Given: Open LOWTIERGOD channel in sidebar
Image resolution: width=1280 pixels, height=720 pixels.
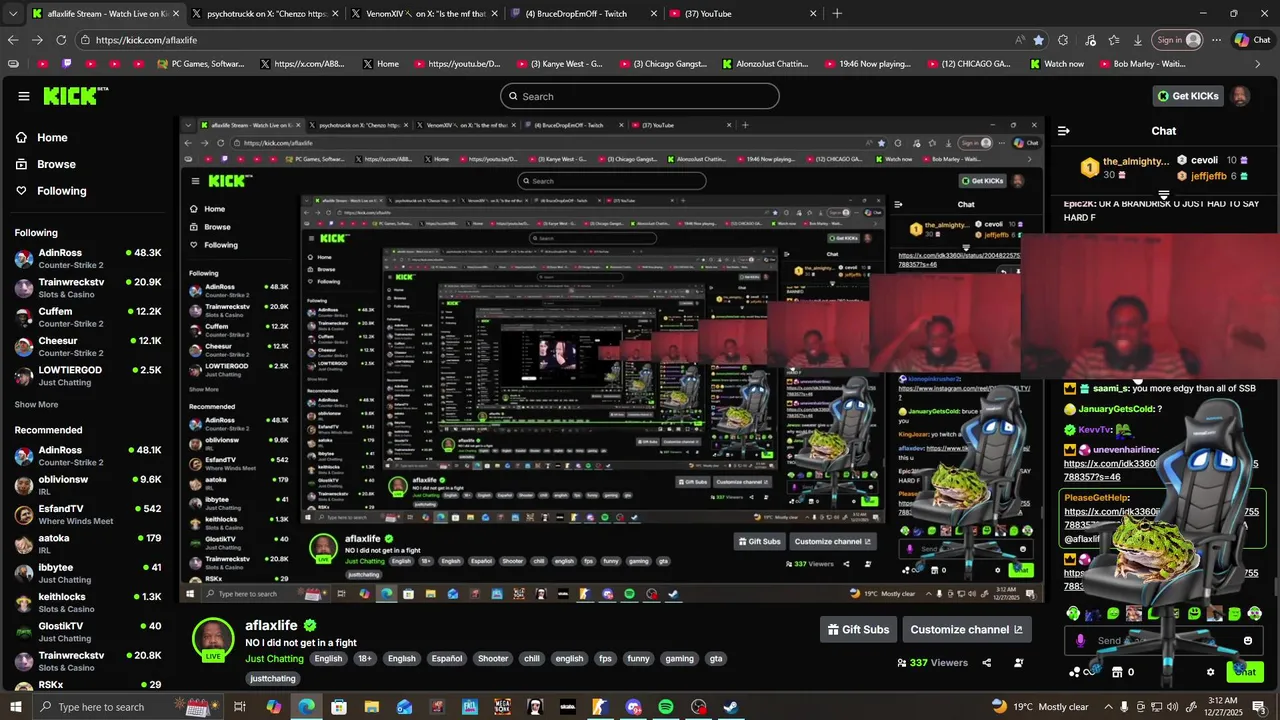Looking at the screenshot, I should click(88, 375).
